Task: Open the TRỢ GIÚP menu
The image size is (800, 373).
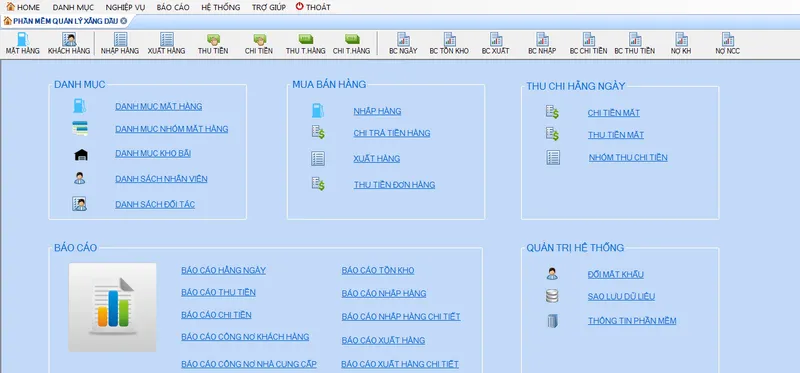Action: [268, 7]
